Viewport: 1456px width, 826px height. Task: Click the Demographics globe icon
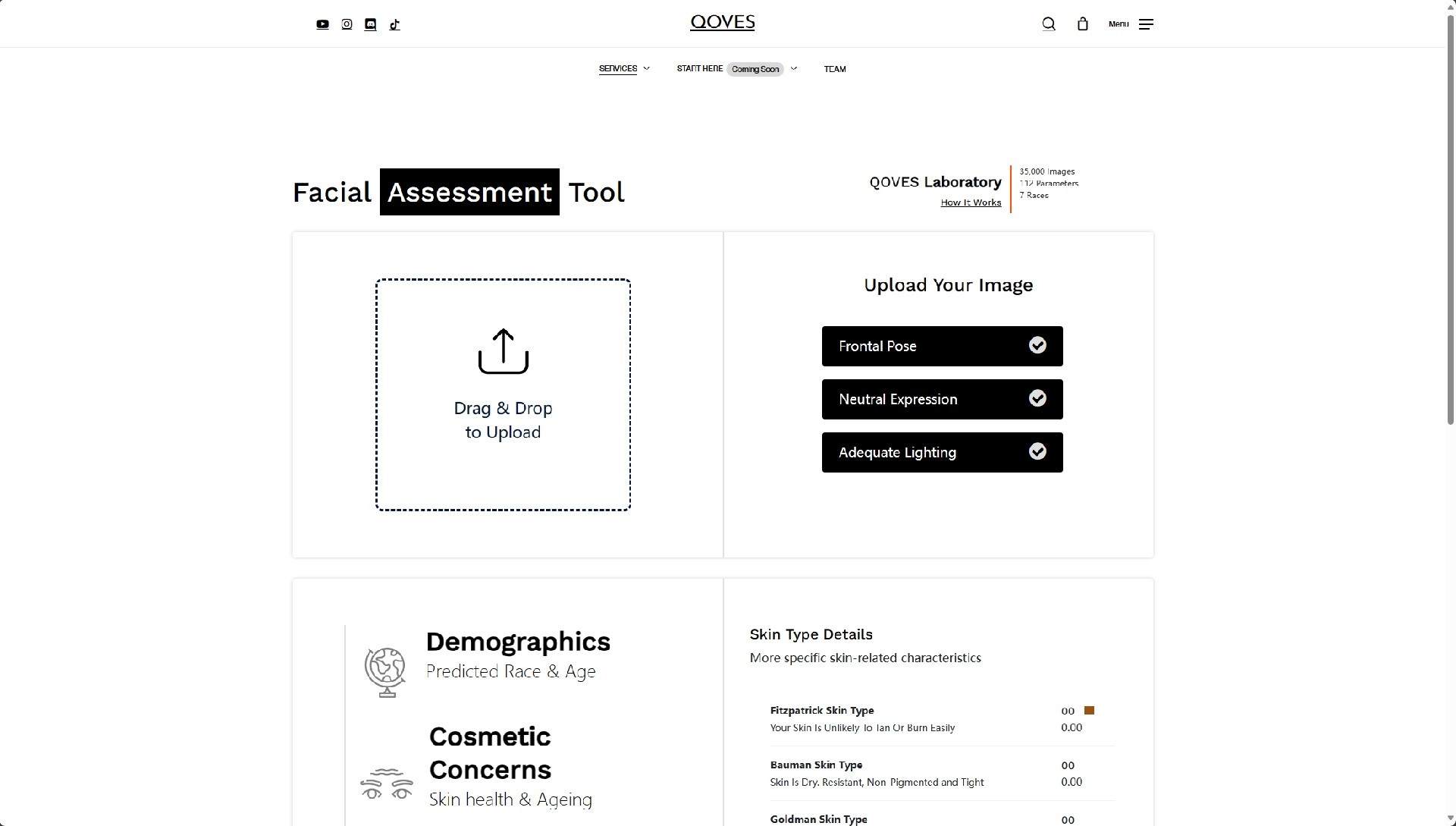click(385, 671)
